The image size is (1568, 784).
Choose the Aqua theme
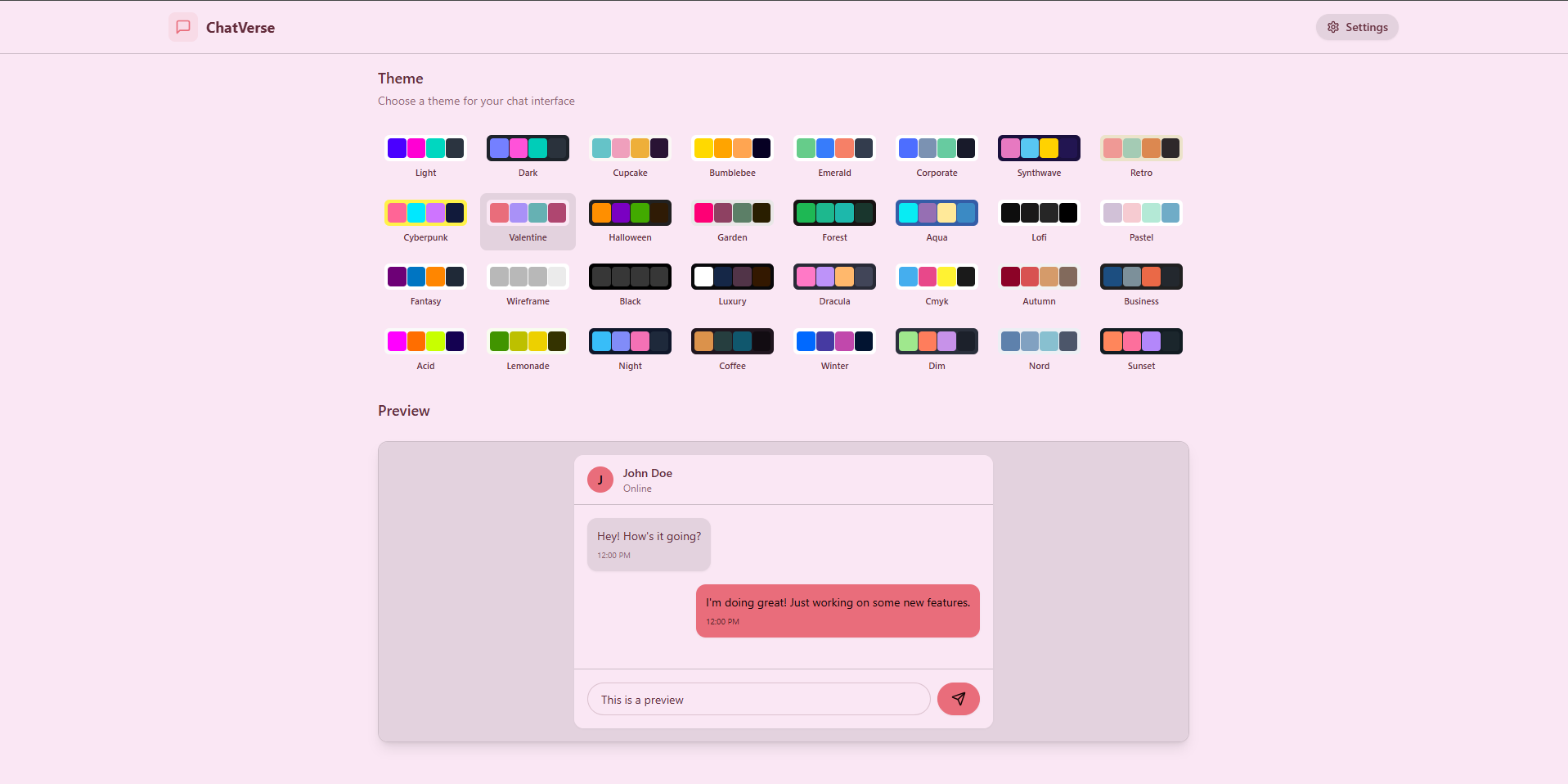[x=937, y=222]
